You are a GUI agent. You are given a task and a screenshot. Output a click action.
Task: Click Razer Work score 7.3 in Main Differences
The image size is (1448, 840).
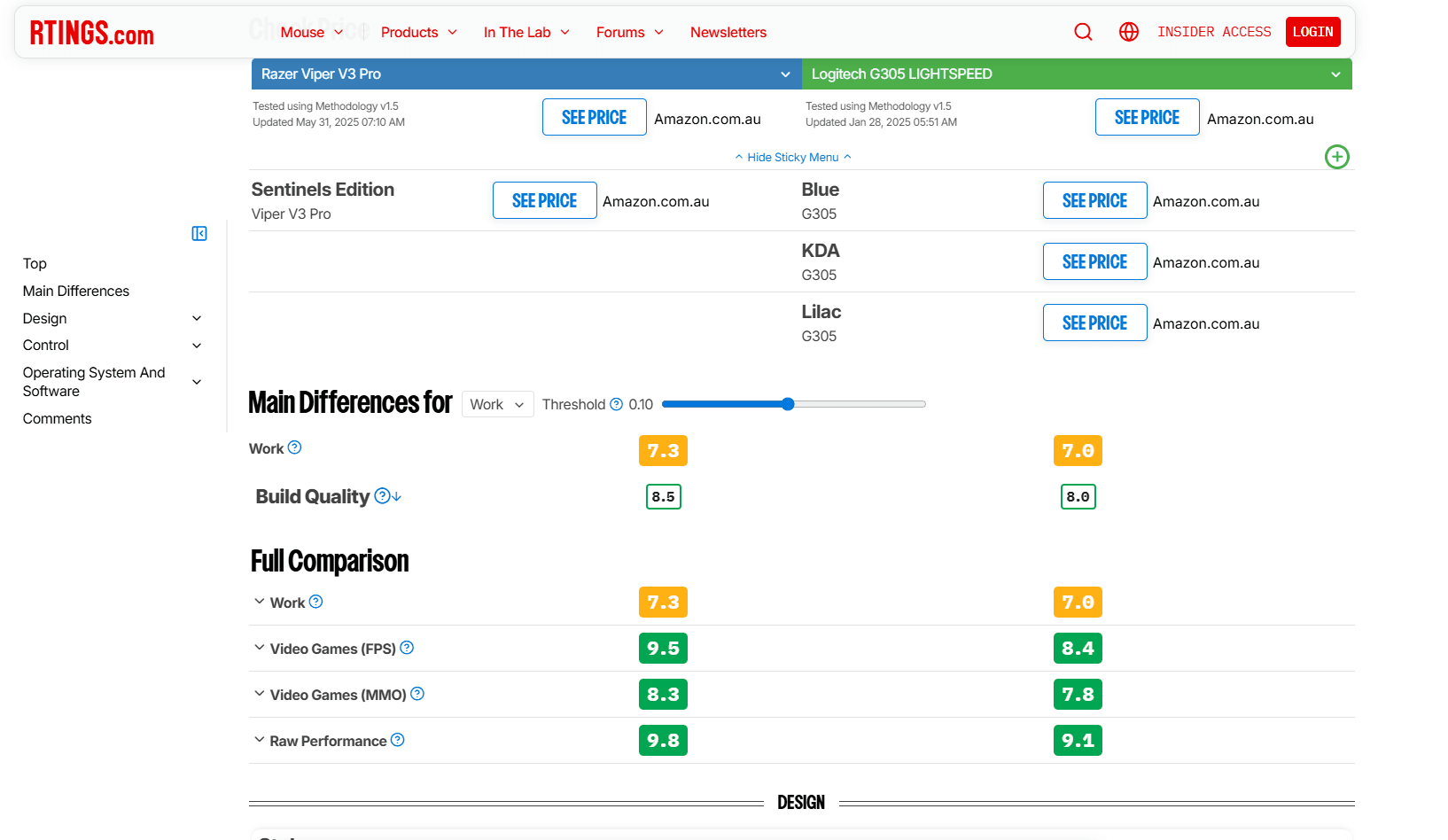pos(663,450)
